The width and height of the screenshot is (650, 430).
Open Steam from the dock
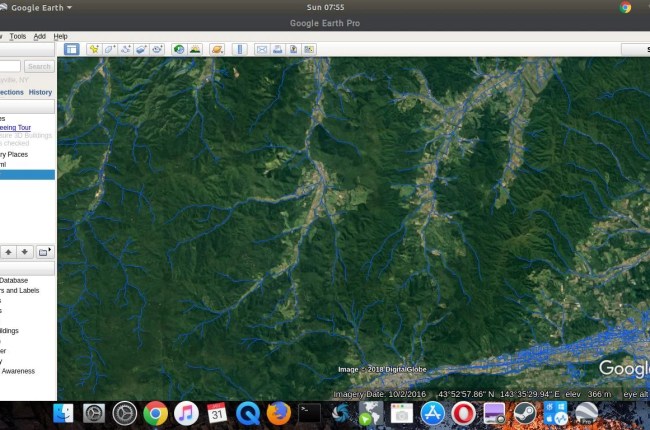pos(524,413)
